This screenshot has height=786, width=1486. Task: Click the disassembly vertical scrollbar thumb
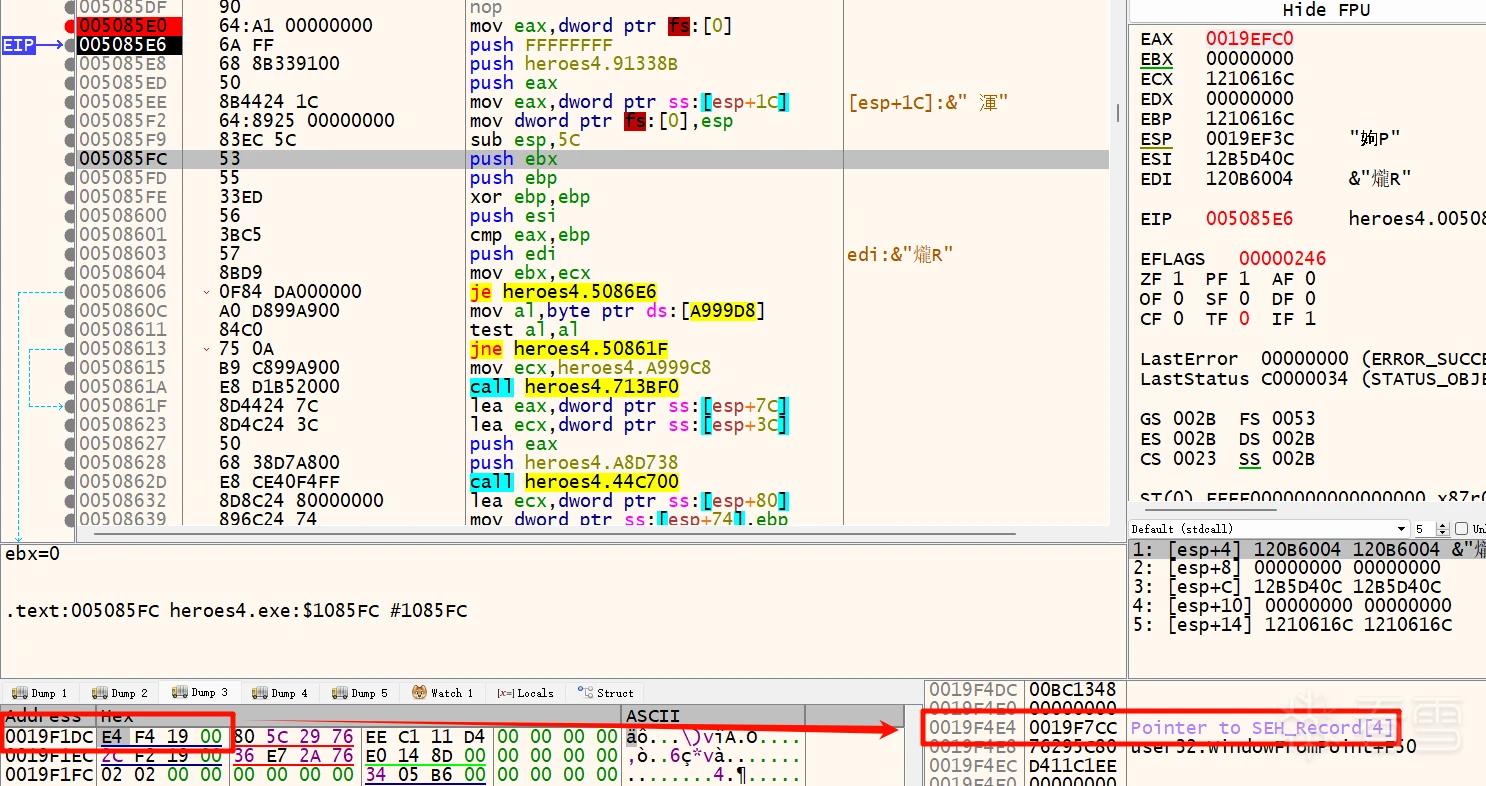(x=1117, y=110)
